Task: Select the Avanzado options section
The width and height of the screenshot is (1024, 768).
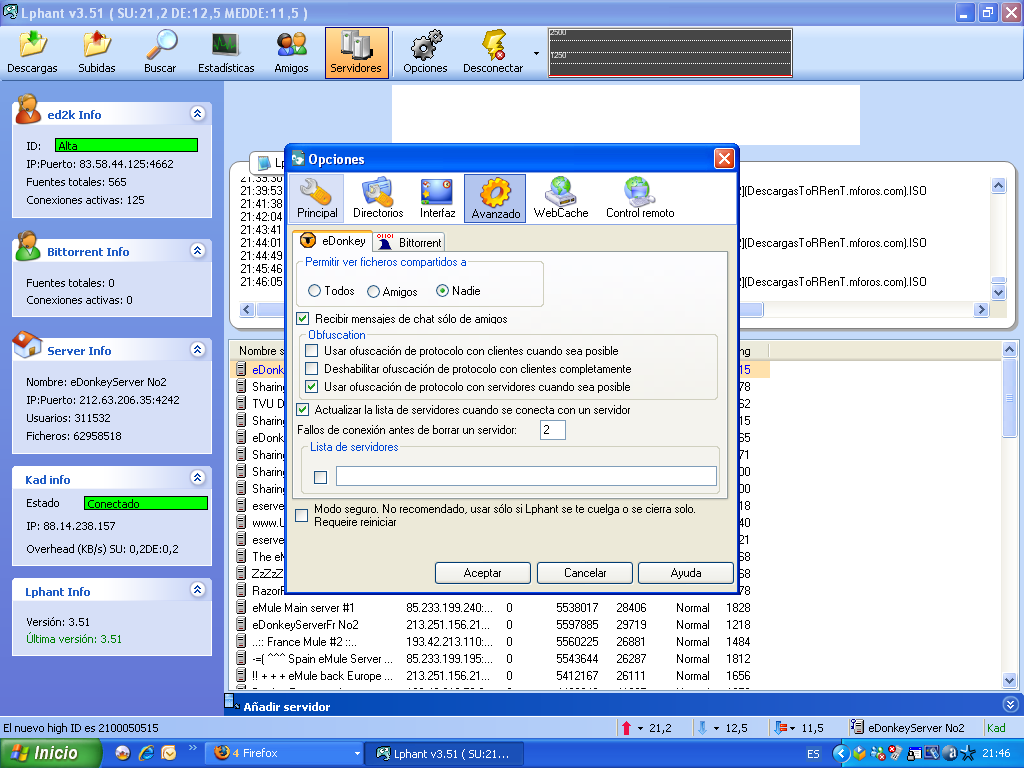Action: (x=495, y=199)
